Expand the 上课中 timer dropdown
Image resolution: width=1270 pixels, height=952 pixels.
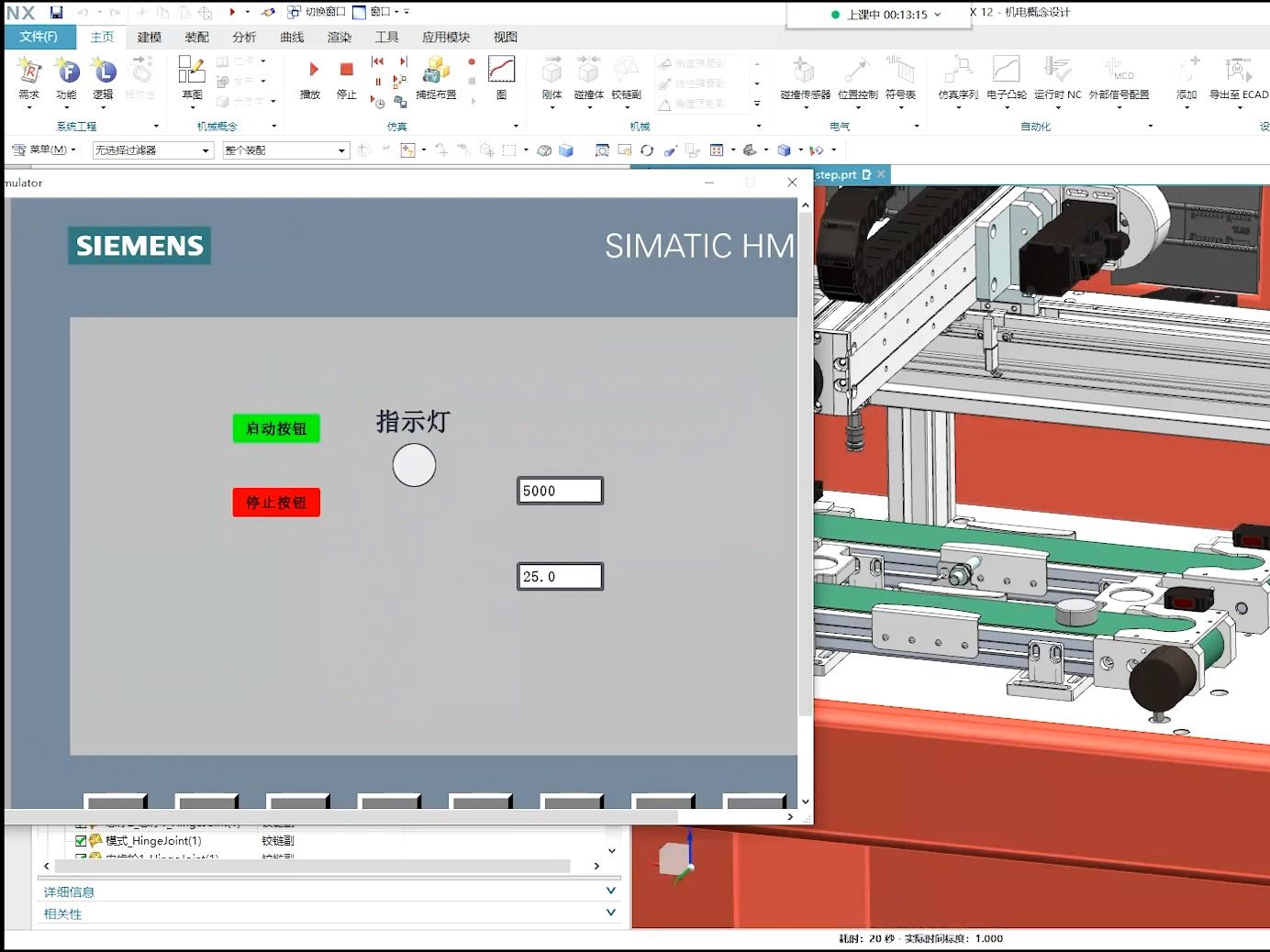(937, 15)
